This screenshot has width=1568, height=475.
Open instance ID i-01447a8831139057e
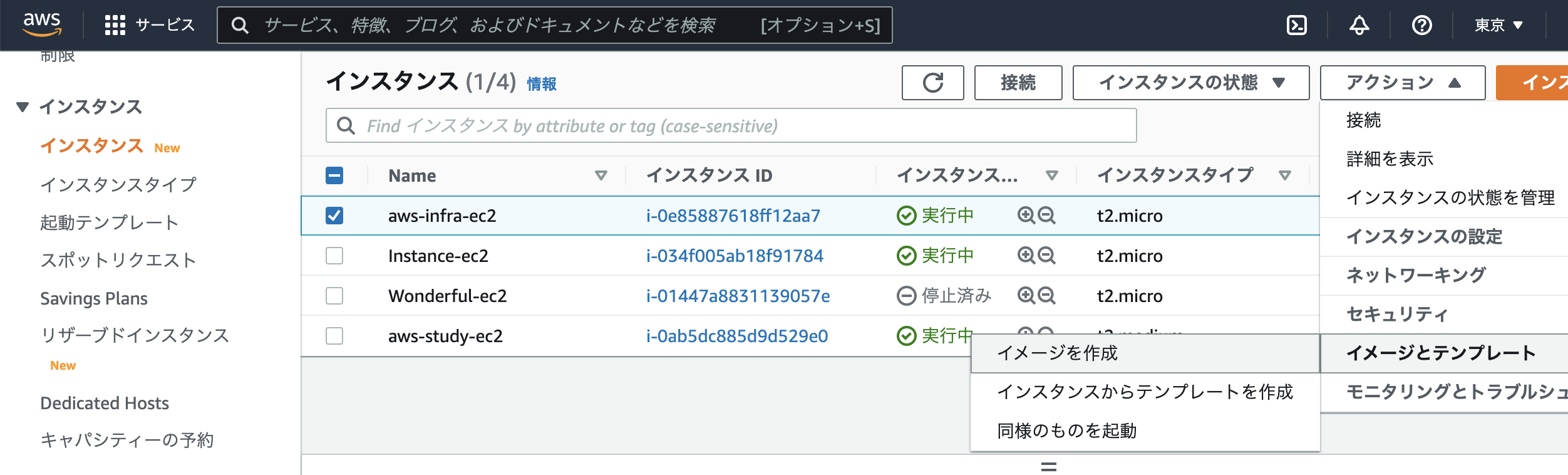[x=738, y=296]
